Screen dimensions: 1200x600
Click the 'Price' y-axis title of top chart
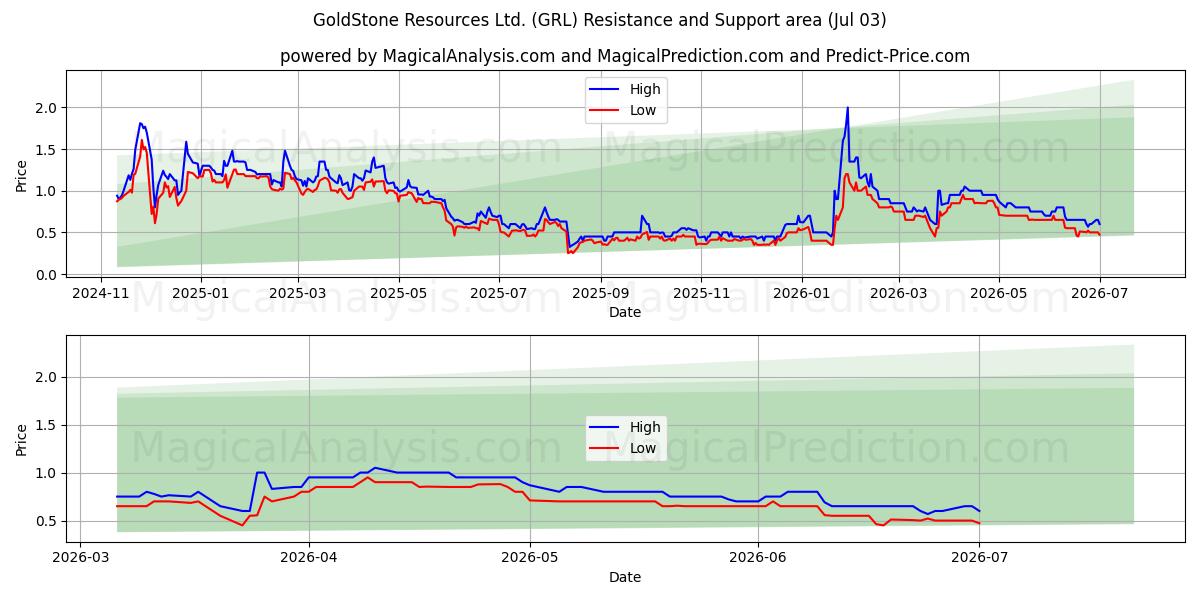pos(22,174)
